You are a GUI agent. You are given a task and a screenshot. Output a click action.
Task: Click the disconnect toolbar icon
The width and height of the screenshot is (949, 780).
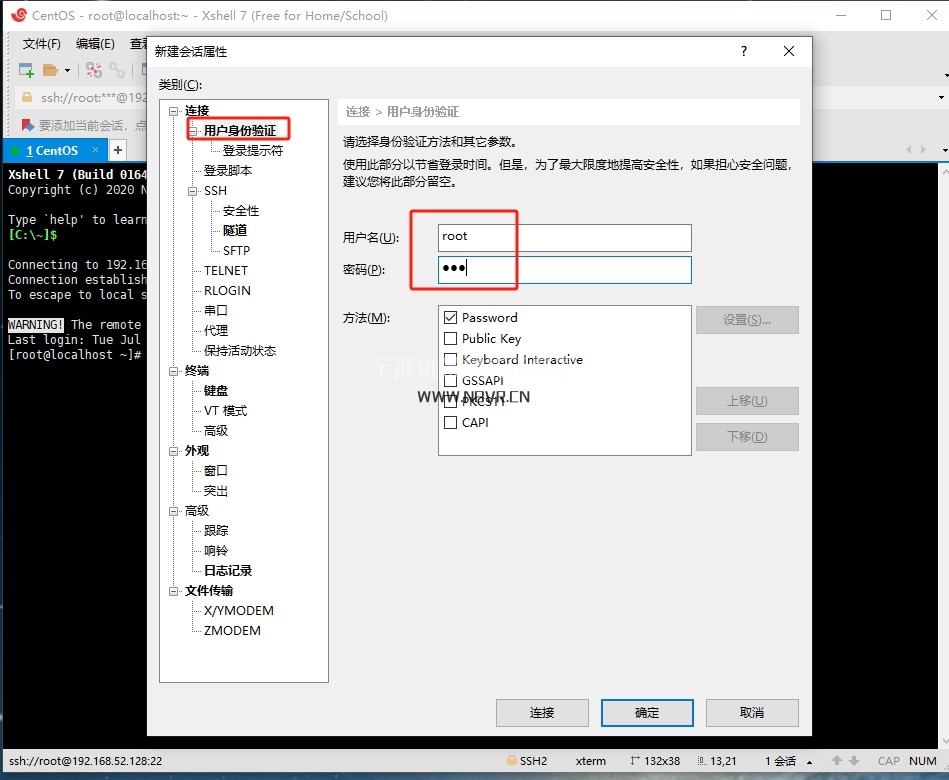pos(93,70)
